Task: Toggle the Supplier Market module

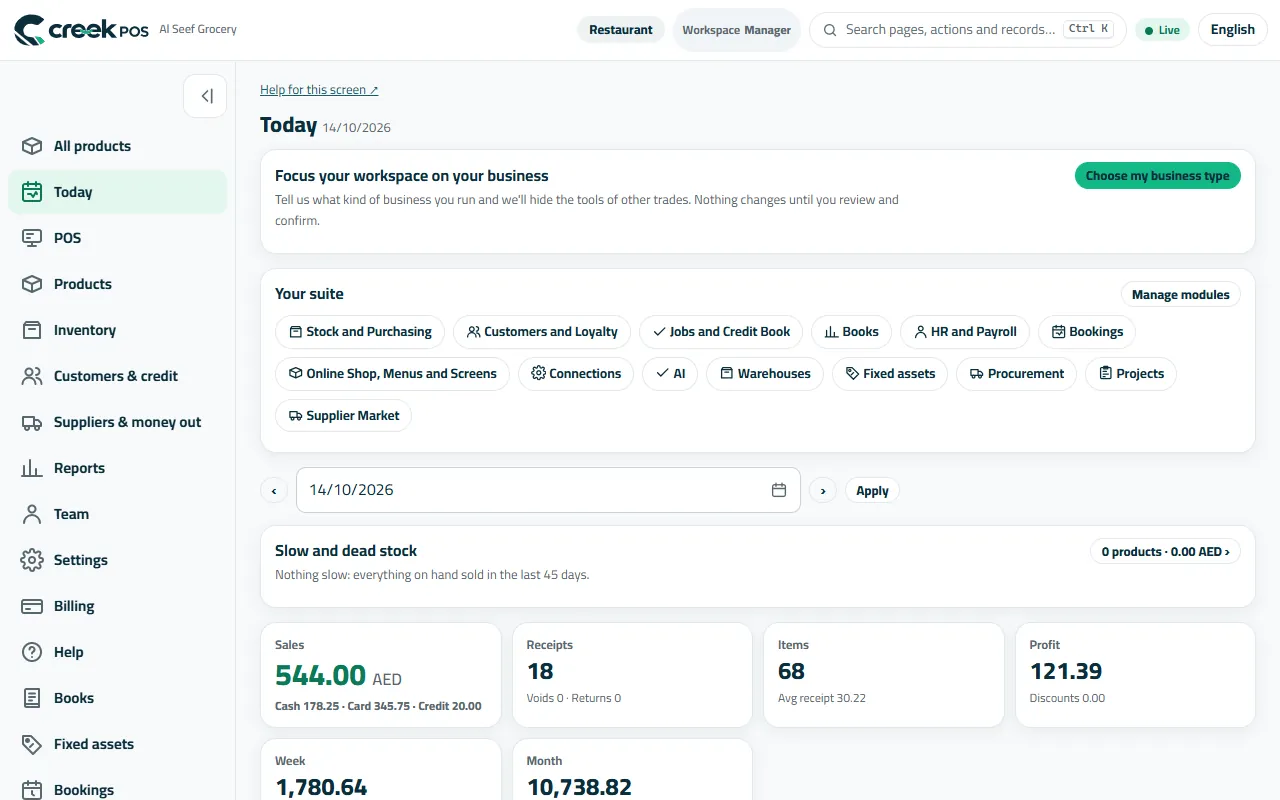Action: [x=343, y=416]
